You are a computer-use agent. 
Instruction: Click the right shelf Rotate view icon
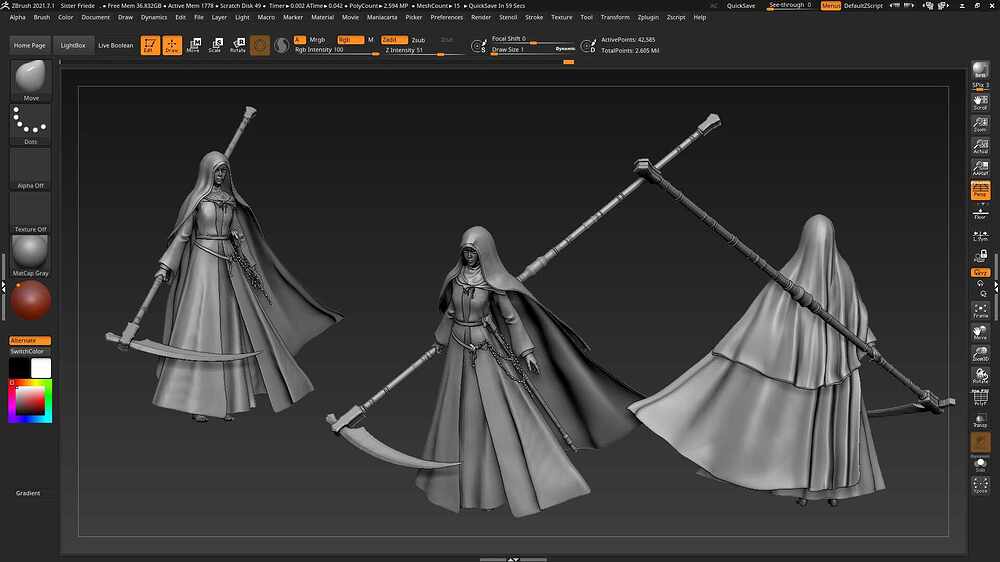tap(980, 376)
